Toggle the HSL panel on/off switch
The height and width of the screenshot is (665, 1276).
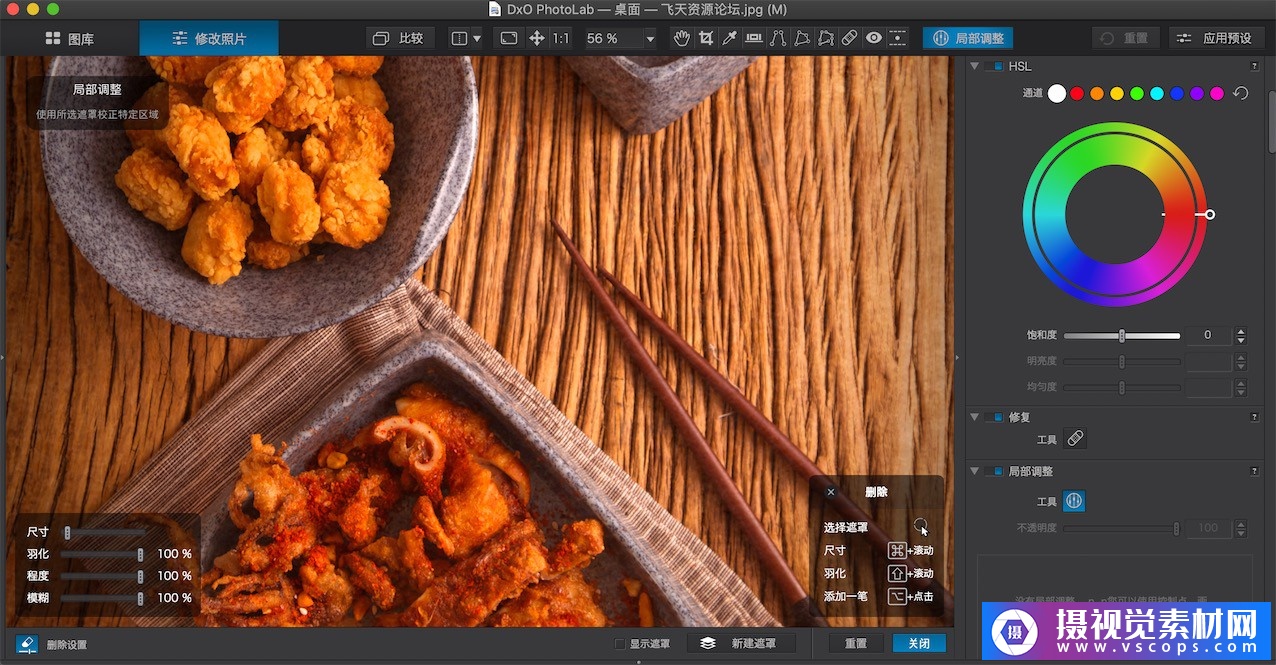coord(992,66)
